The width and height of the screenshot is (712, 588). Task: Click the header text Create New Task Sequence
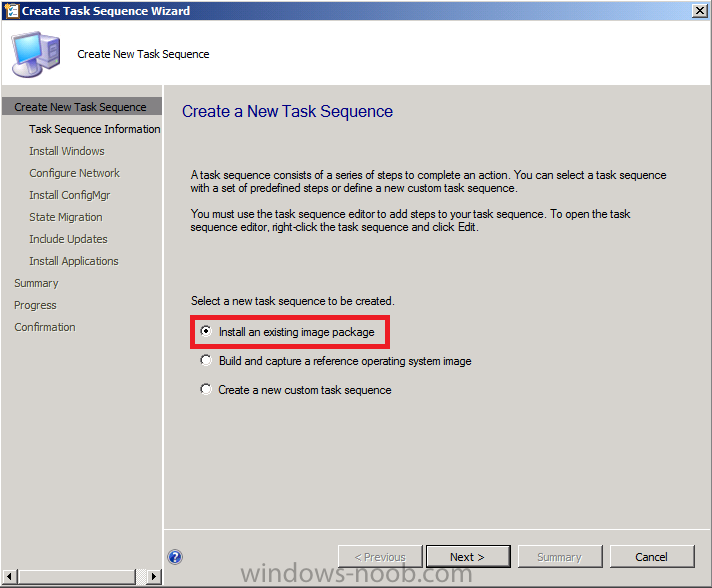(143, 54)
